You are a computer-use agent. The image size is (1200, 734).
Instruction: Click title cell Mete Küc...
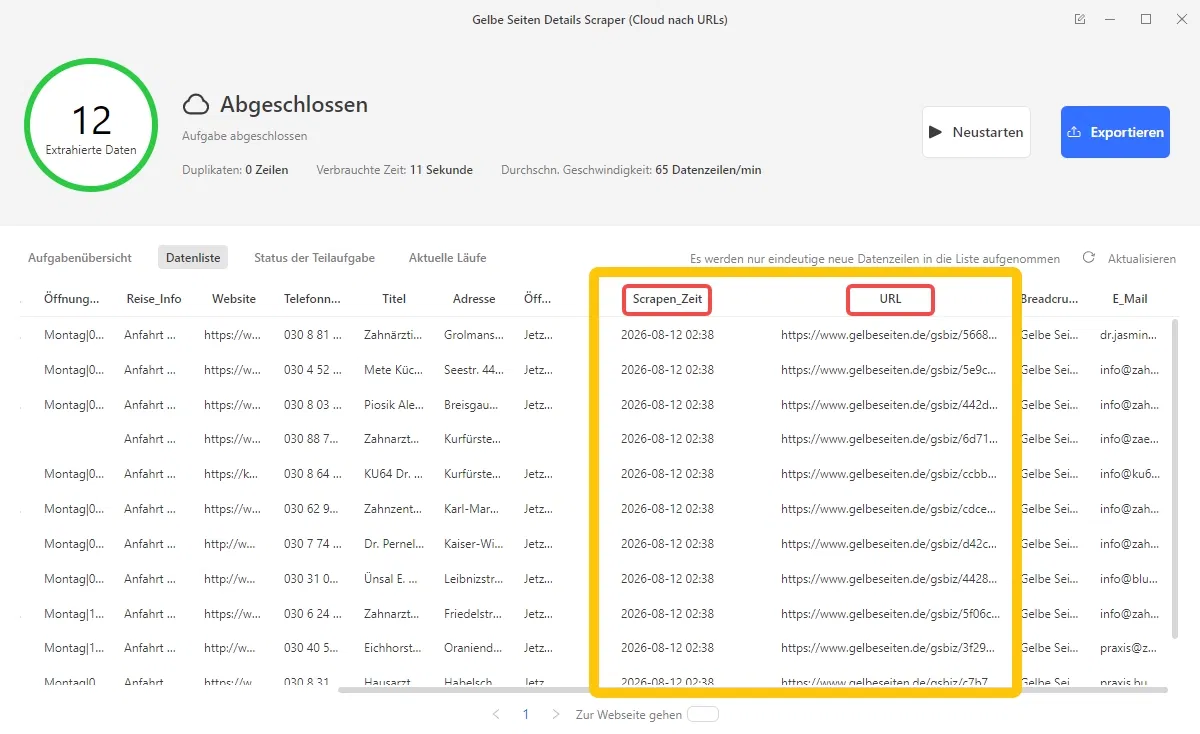coord(393,370)
